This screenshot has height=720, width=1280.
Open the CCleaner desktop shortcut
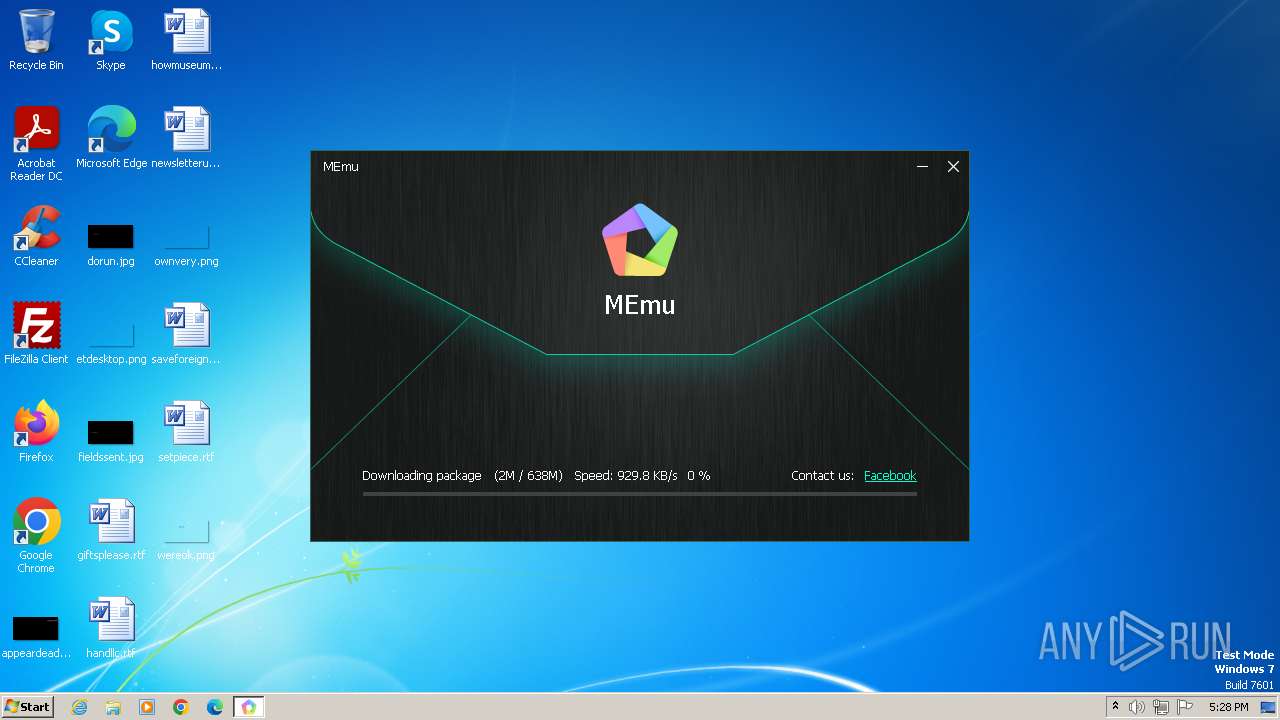(36, 236)
